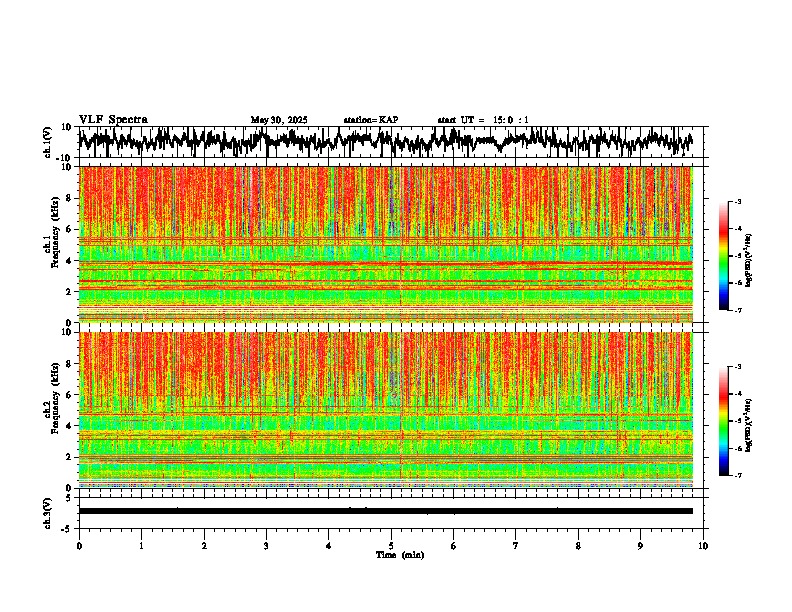This screenshot has width=792, height=612.
Task: Click the "-3" label on ch.1 color bar
Action: pos(738,202)
